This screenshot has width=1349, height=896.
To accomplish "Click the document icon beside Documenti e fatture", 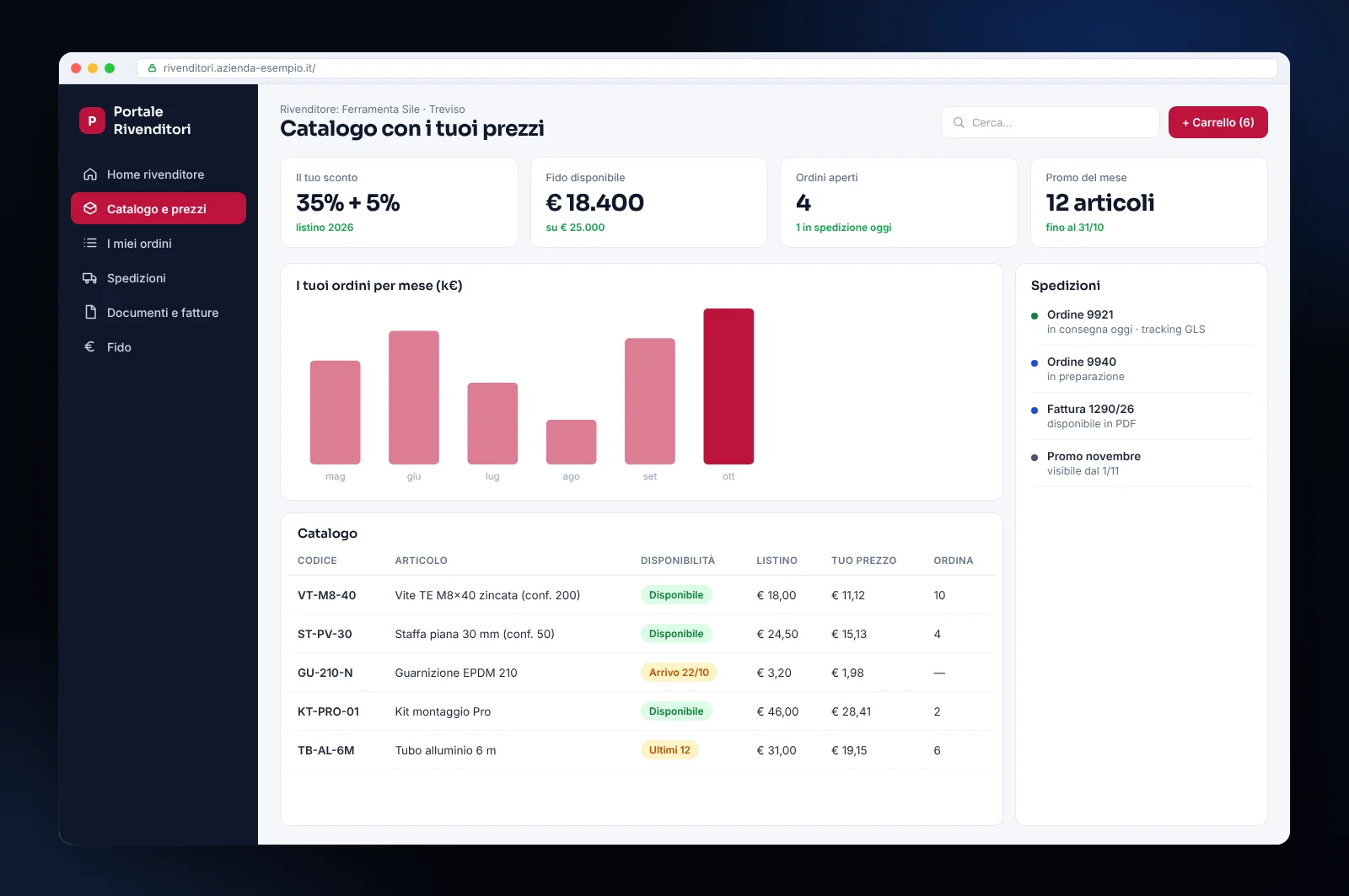I will (90, 313).
